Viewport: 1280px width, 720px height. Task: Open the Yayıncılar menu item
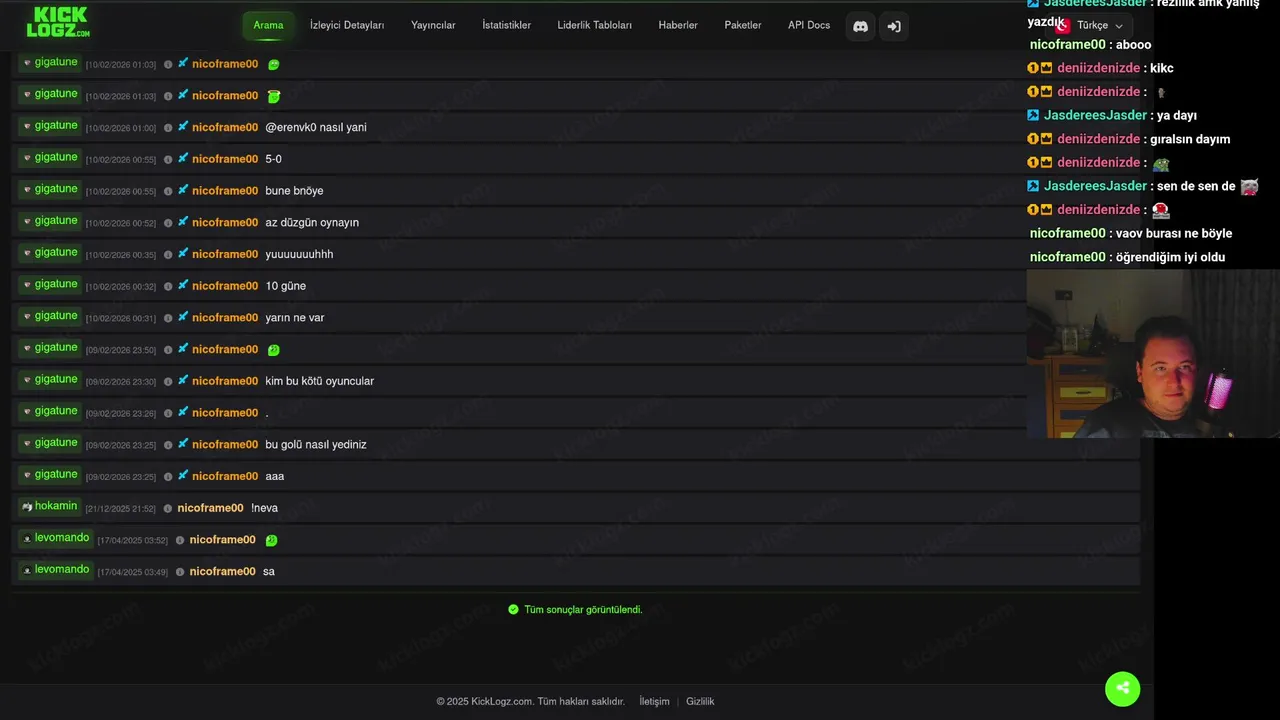tap(433, 25)
